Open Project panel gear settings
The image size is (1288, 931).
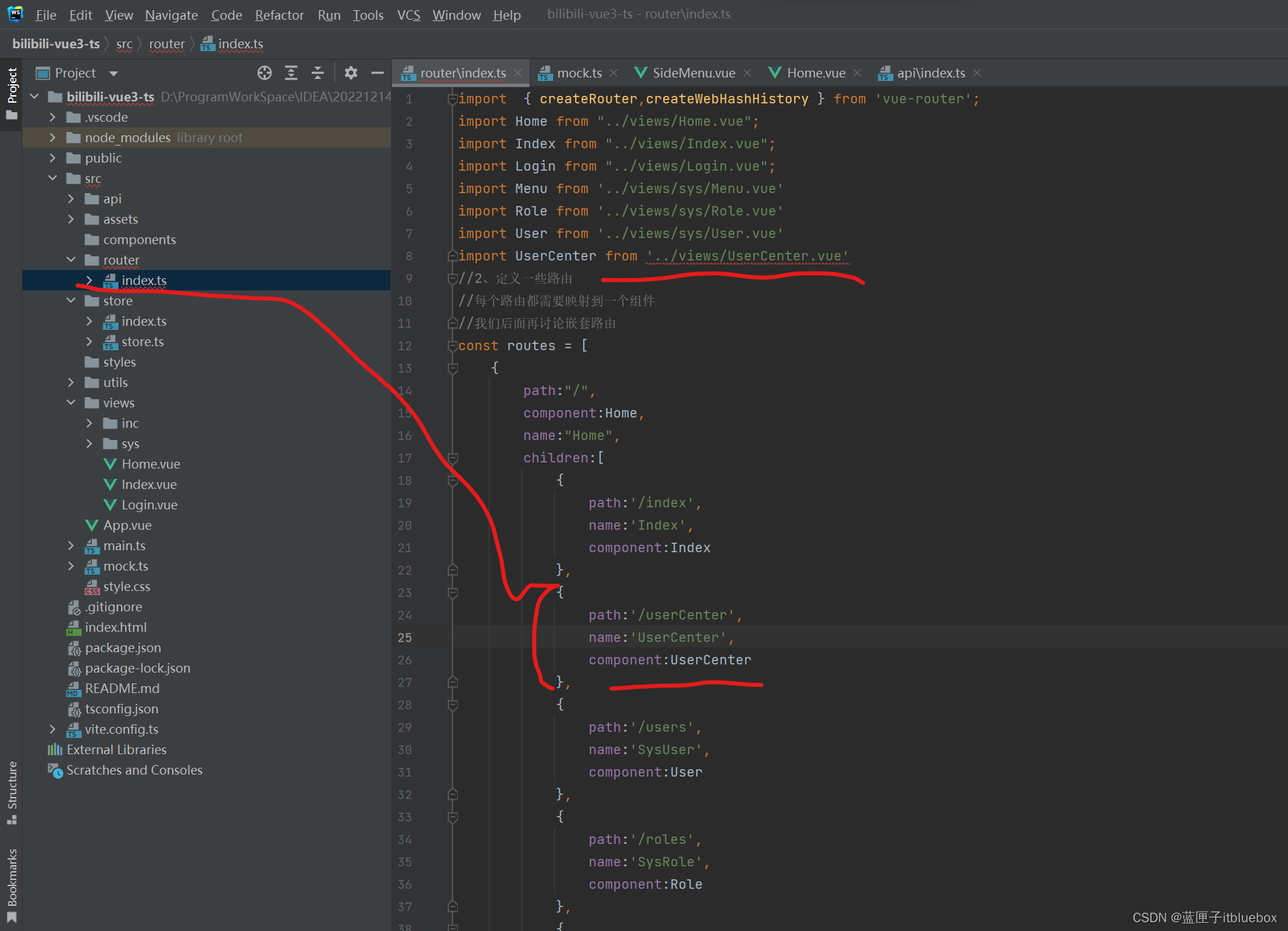pyautogui.click(x=351, y=73)
